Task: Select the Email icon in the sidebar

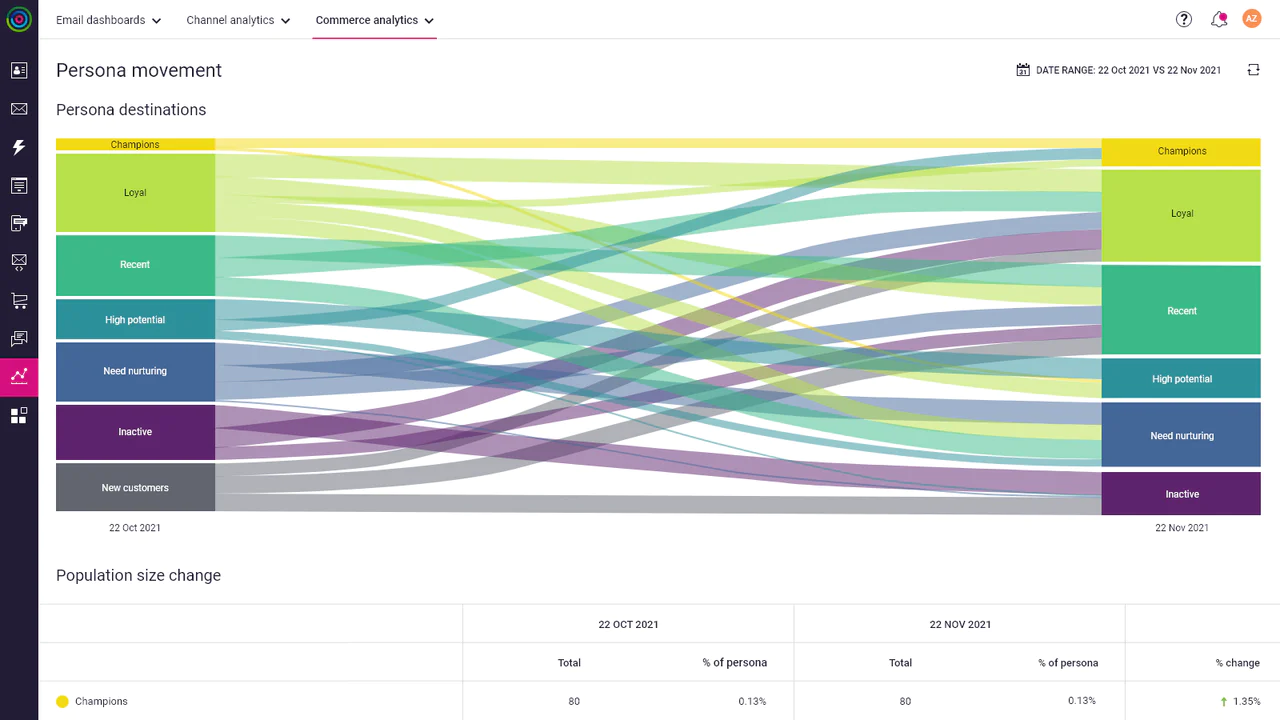Action: (19, 108)
